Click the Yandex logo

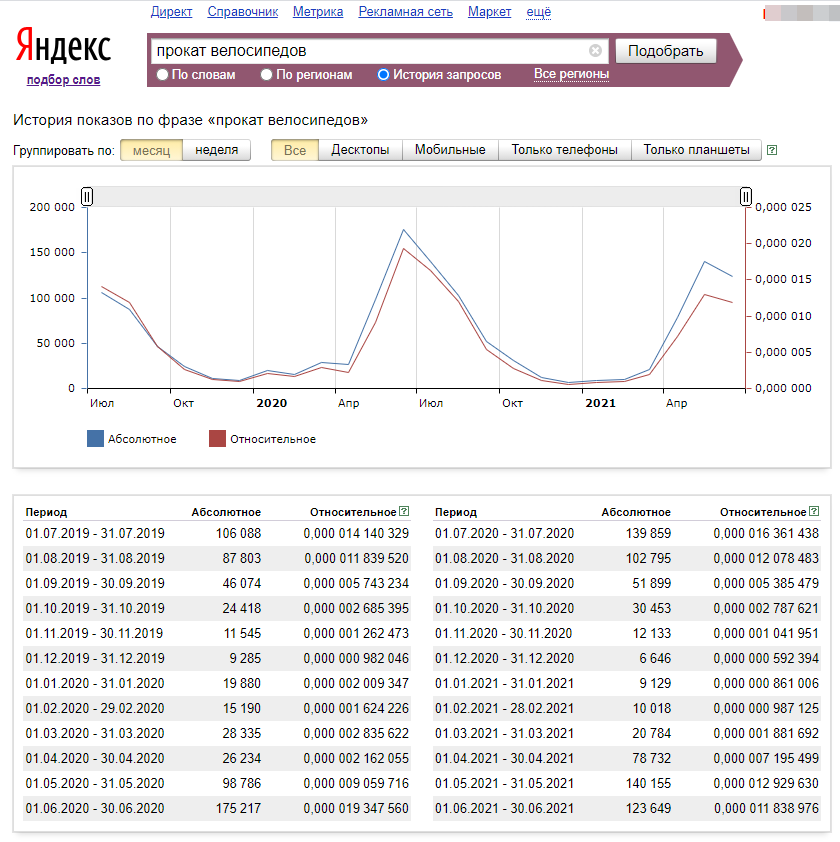[63, 47]
